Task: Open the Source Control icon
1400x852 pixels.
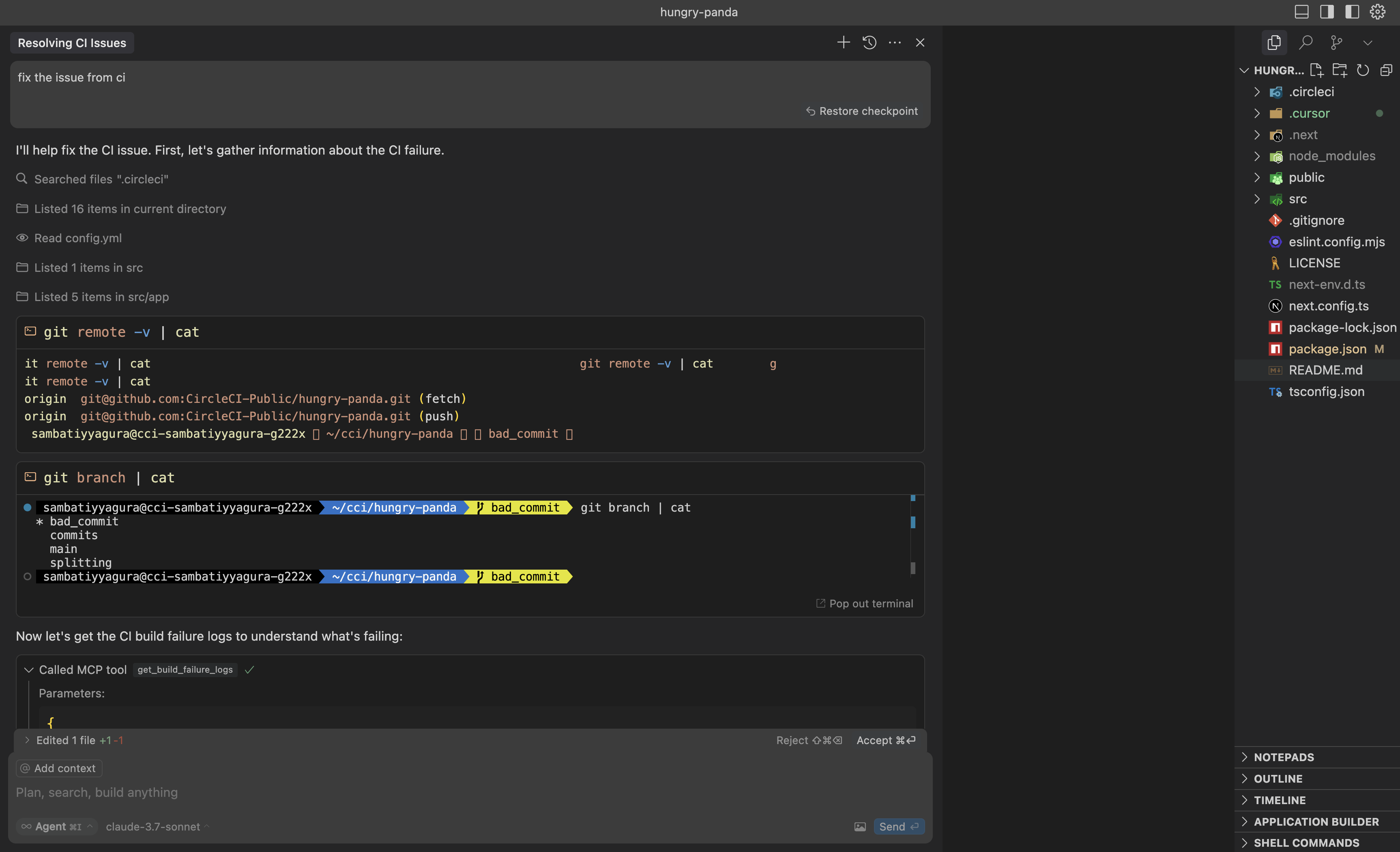Action: pyautogui.click(x=1336, y=43)
